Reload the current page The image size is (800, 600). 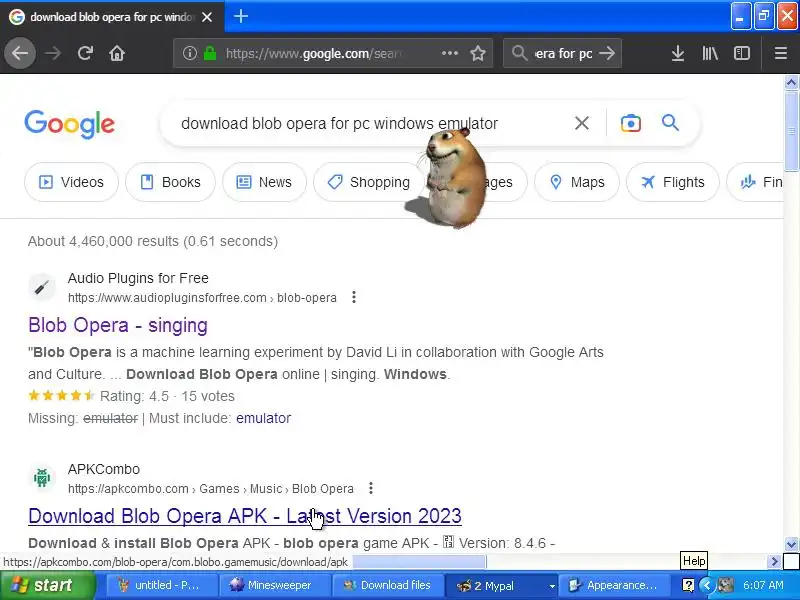pos(85,53)
